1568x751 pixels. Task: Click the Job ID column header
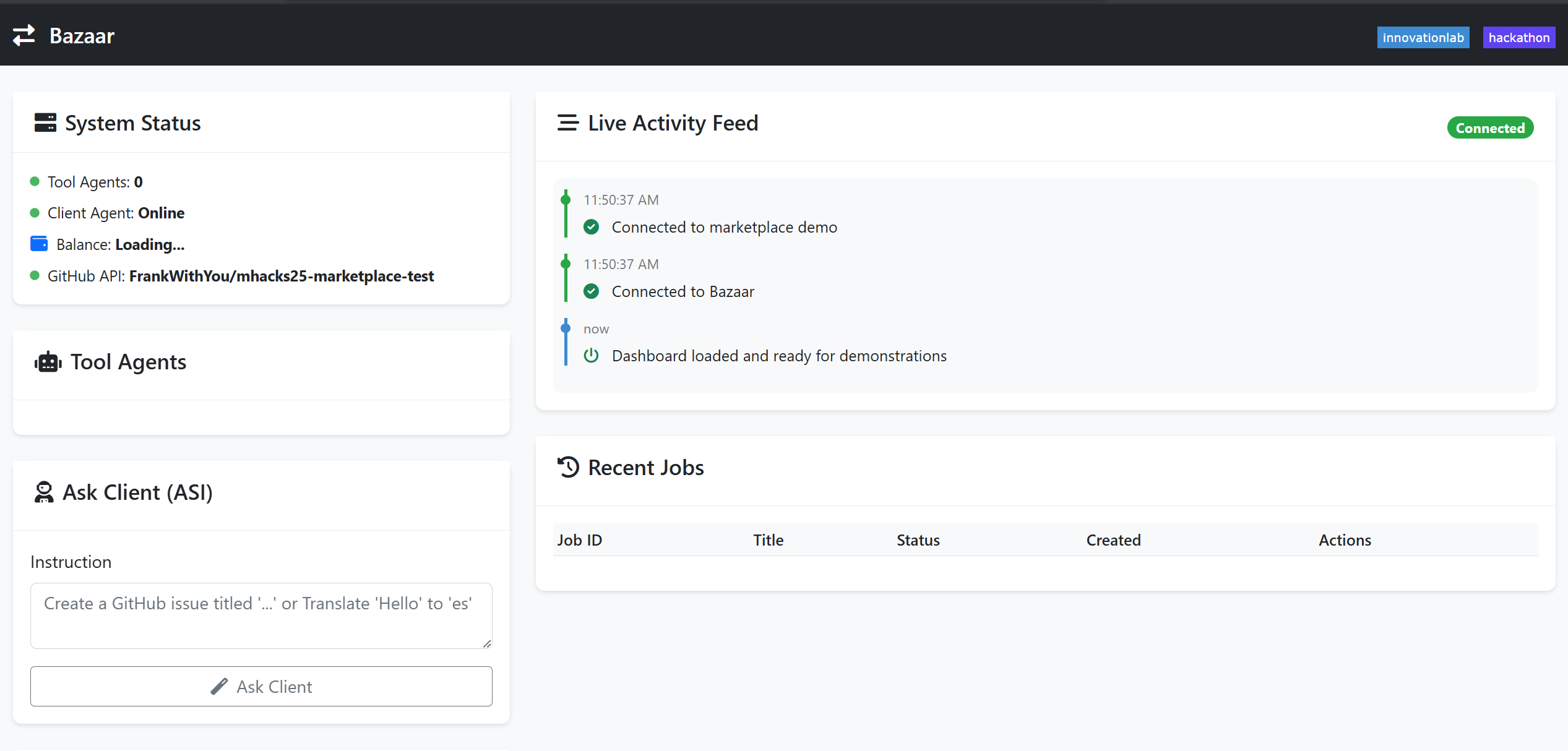[579, 540]
